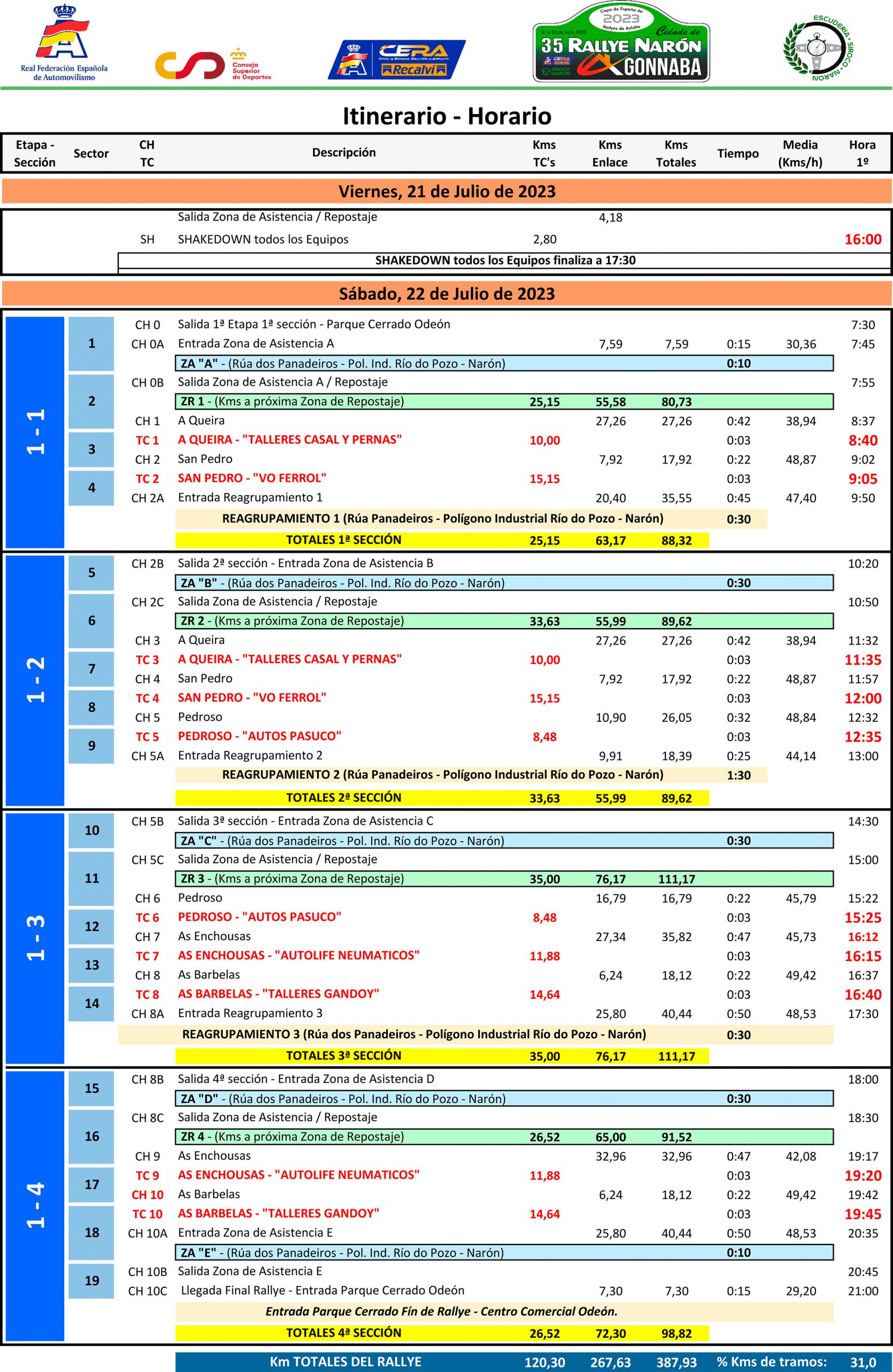Click the Sector 19 box
This screenshot has width=893, height=1372.
click(x=92, y=1280)
